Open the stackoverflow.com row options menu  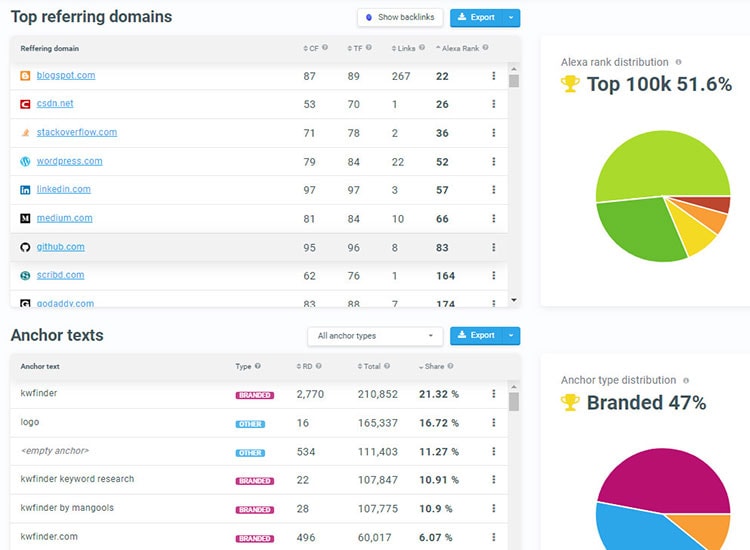[x=494, y=132]
